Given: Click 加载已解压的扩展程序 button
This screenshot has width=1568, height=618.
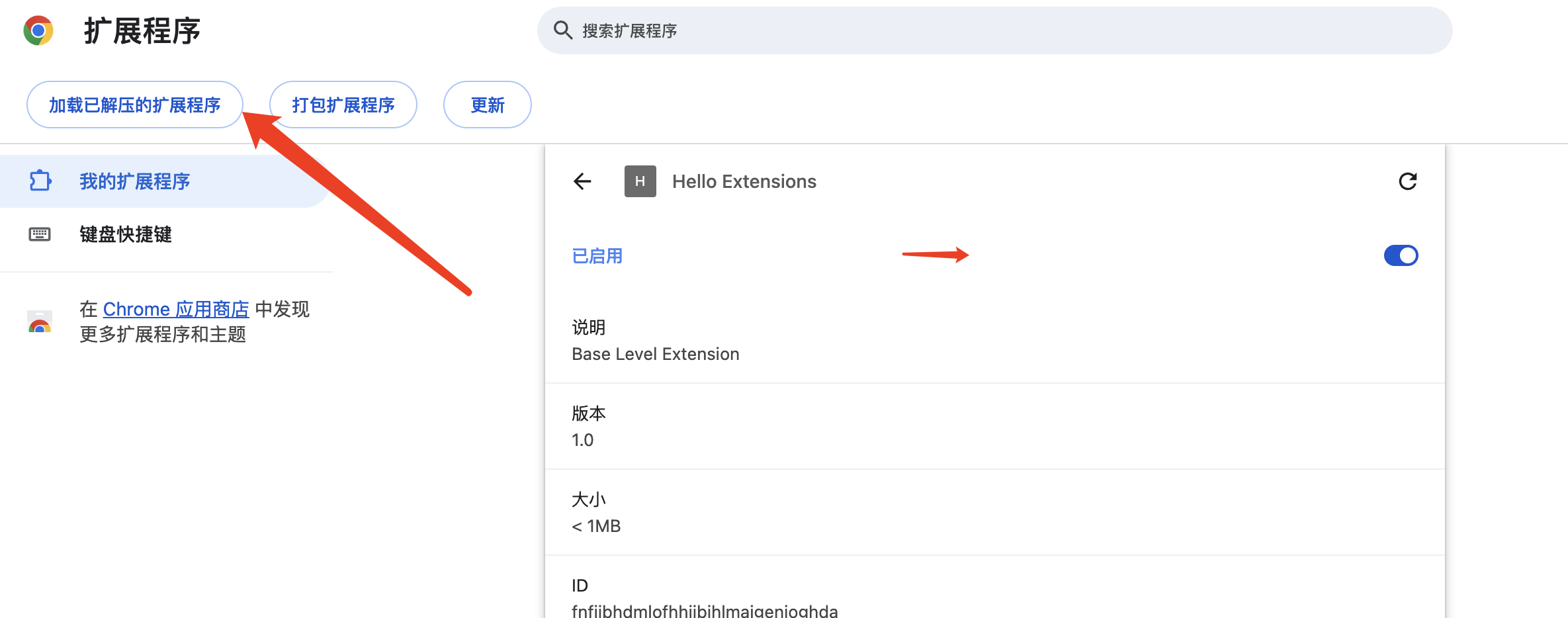Looking at the screenshot, I should pos(135,105).
